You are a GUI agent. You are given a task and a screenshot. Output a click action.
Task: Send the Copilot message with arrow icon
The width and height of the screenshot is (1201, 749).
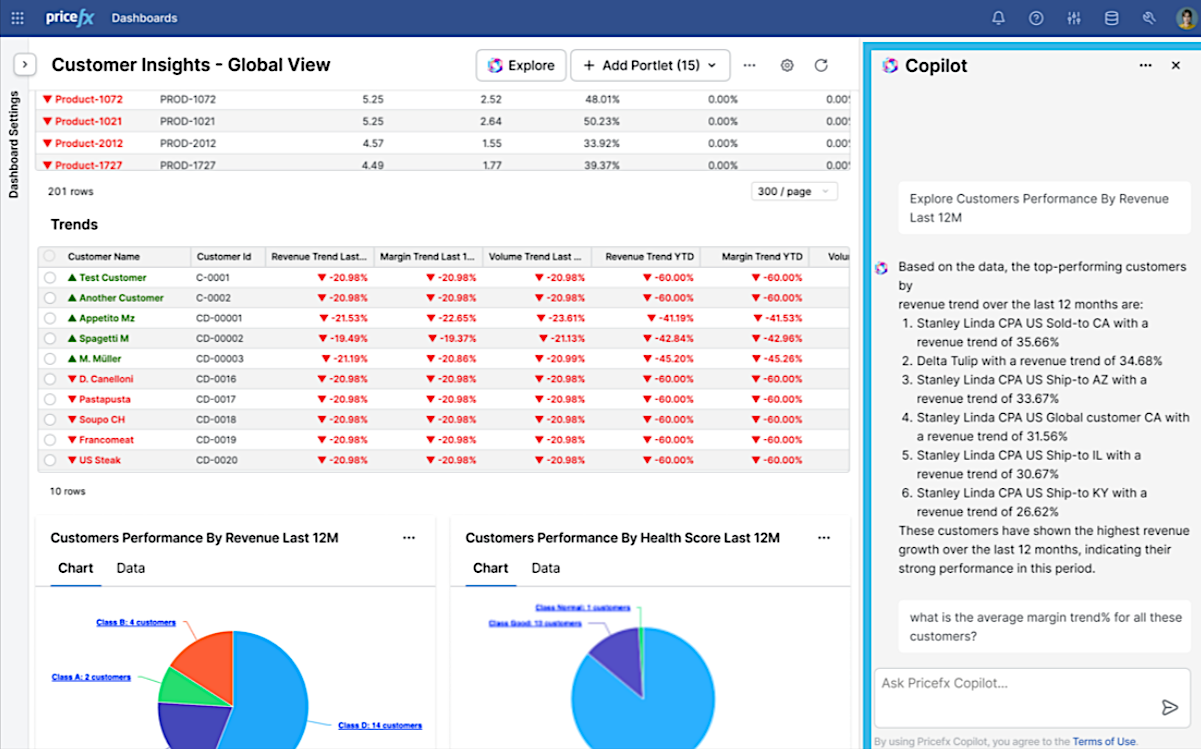[x=1170, y=707]
